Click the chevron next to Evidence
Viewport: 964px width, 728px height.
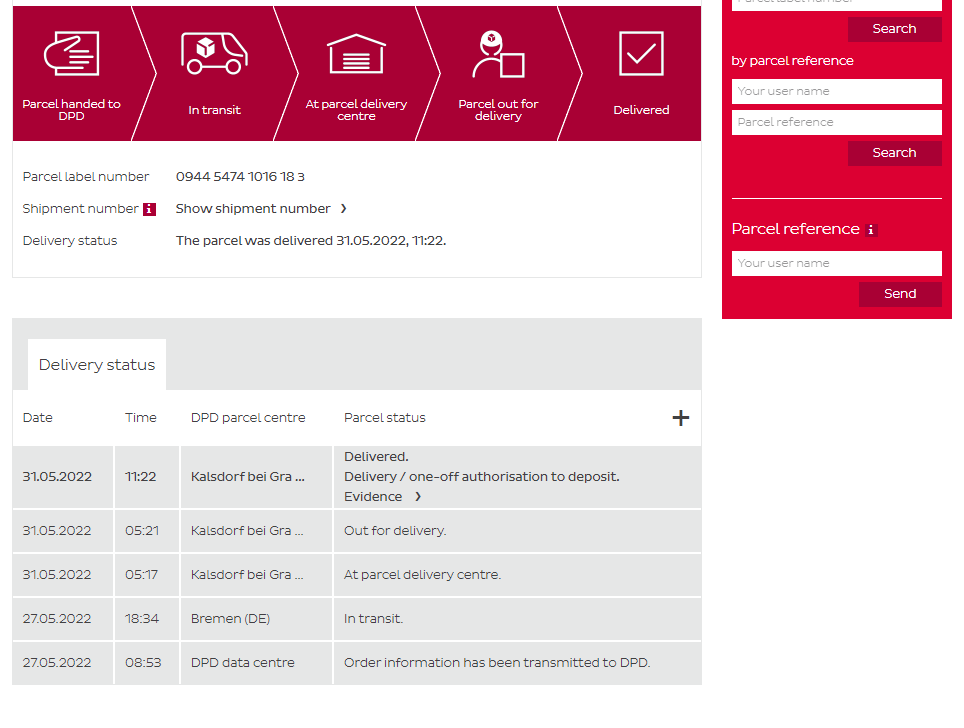point(418,497)
